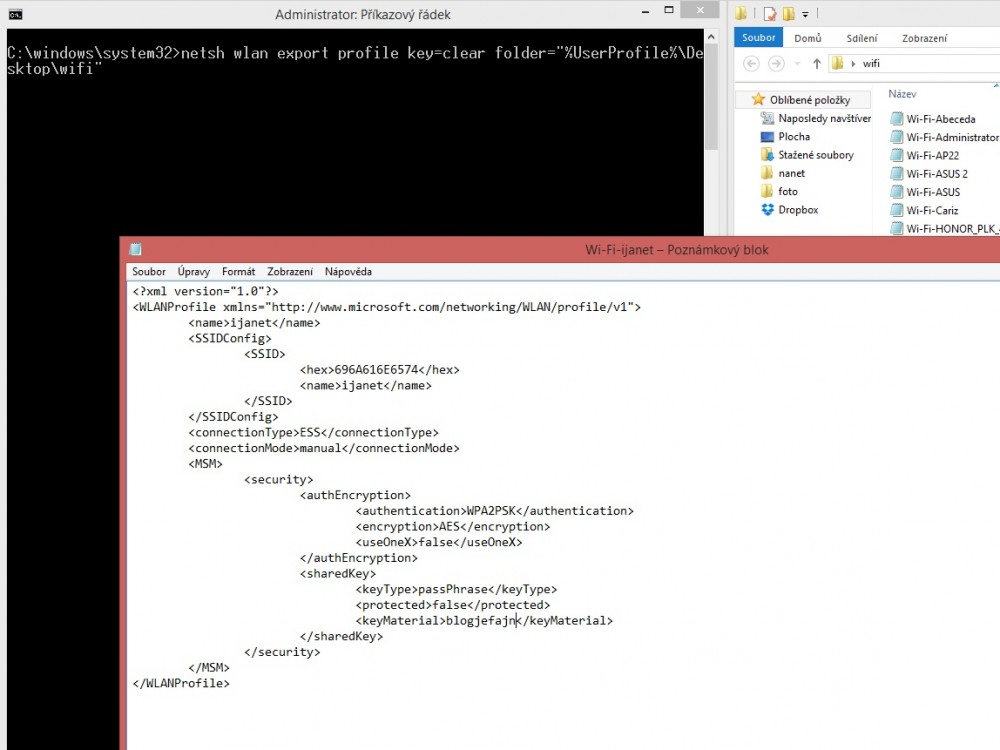Click the Notepad icon in Wi-Fi-ijanet title bar

pos(135,250)
